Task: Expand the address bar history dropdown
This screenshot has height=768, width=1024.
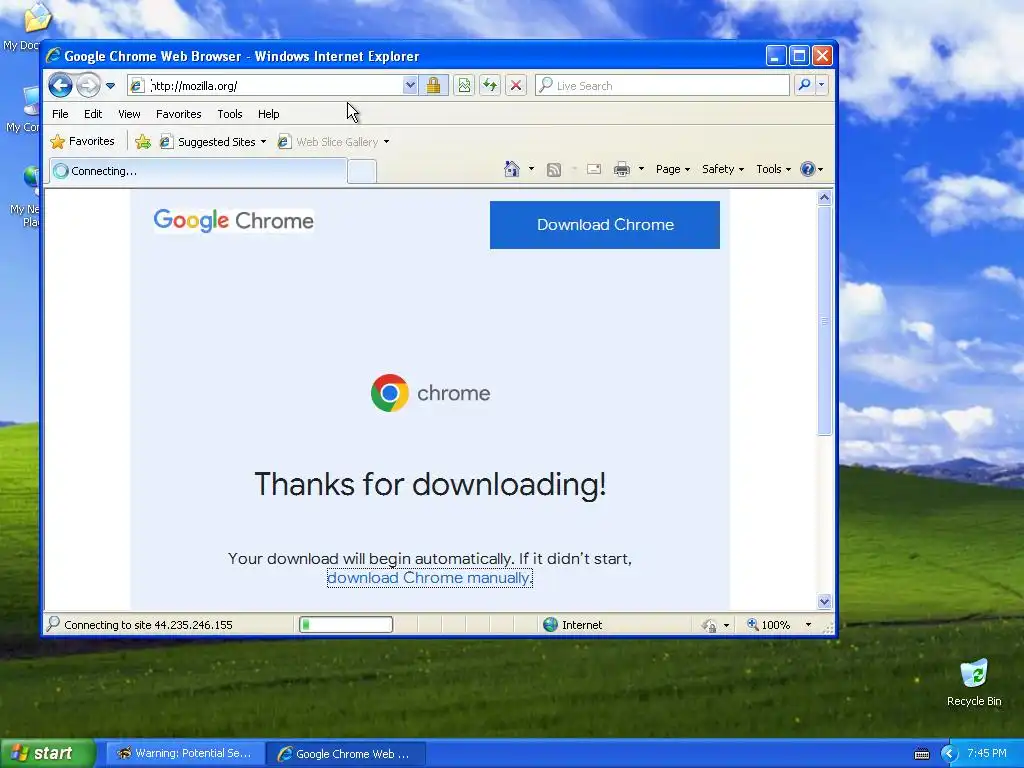Action: pos(410,86)
